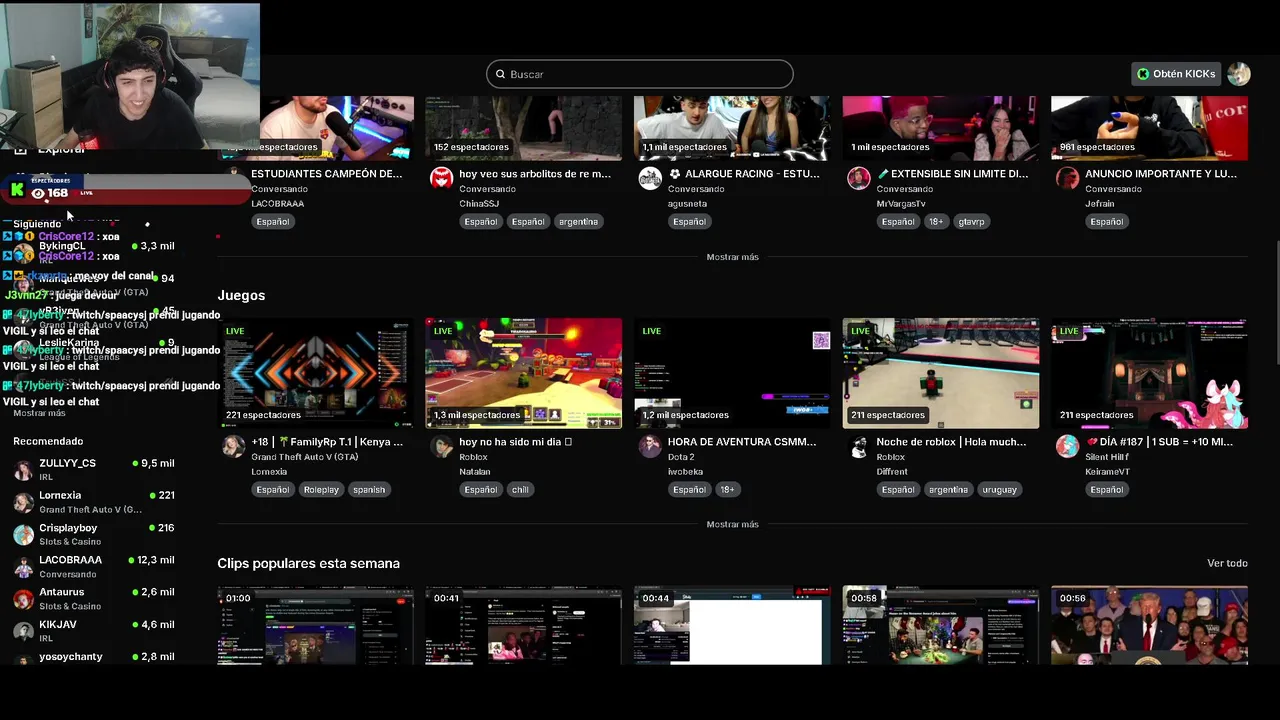The width and height of the screenshot is (1280, 720).
Task: Select the Roleplay tag on Lornexia's card
Action: point(321,490)
